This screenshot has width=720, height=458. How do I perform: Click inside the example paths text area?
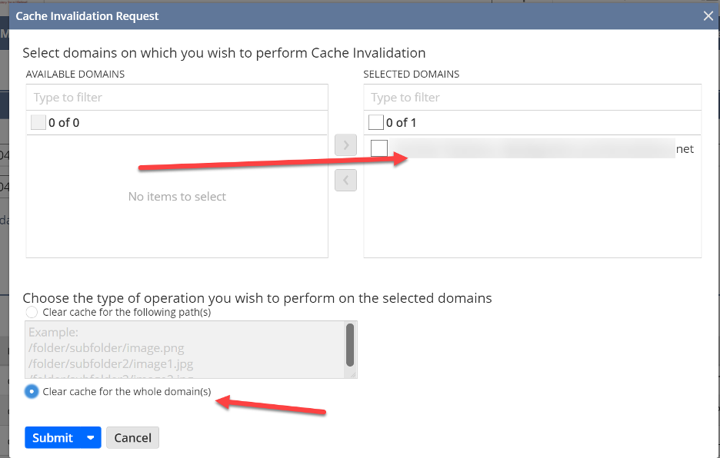(185, 350)
